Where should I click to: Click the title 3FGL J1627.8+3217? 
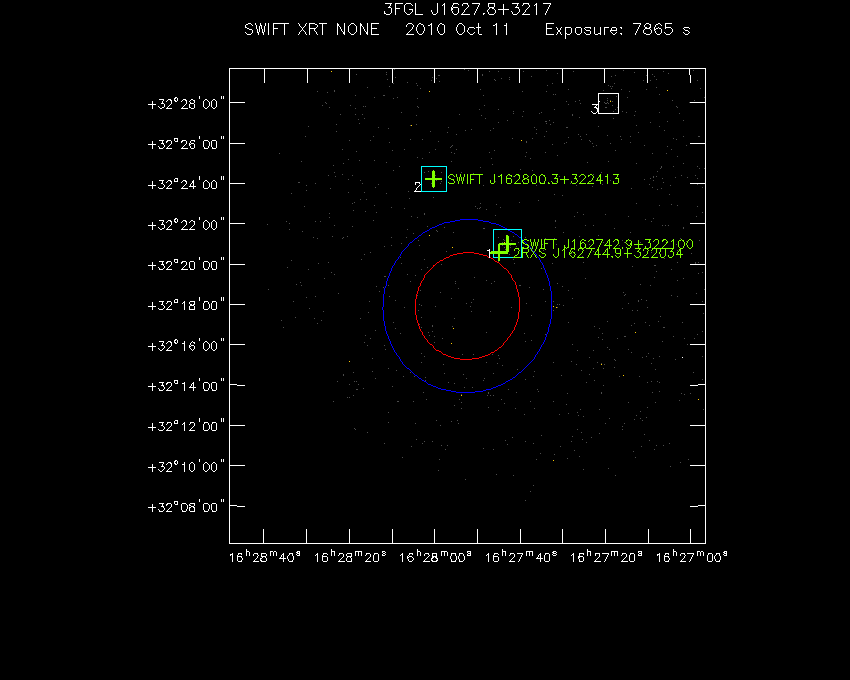[467, 9]
